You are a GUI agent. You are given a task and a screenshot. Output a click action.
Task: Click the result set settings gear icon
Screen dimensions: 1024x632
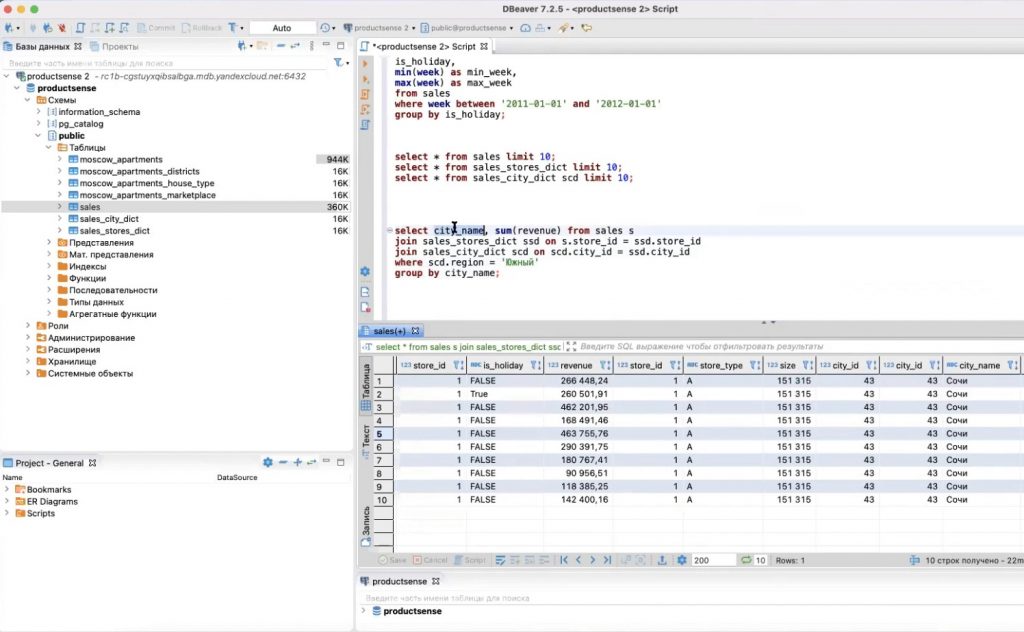(x=681, y=560)
